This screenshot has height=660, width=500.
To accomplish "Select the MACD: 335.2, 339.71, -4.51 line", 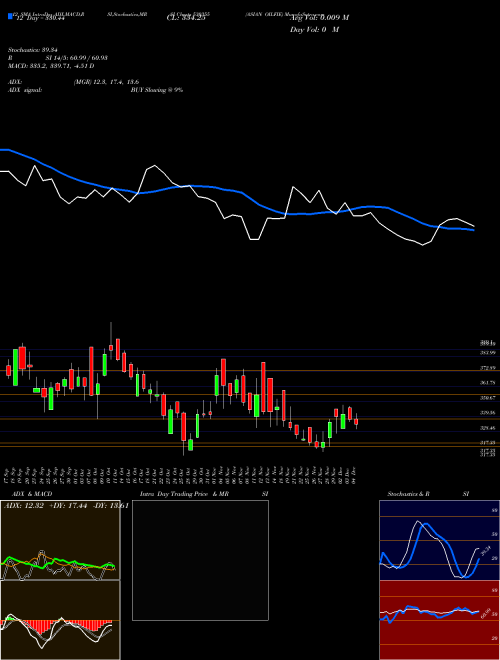I will [51, 66].
